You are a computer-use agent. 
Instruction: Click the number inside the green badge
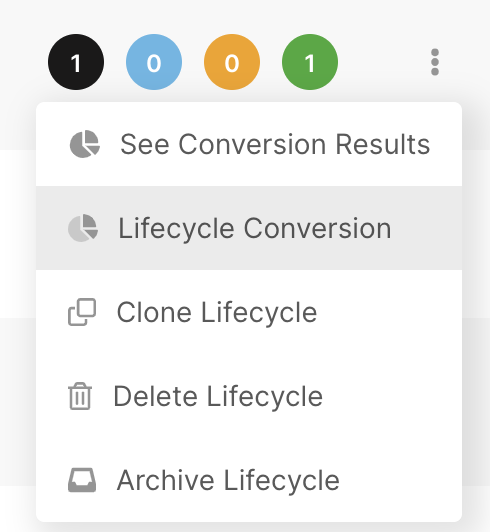[x=310, y=63]
